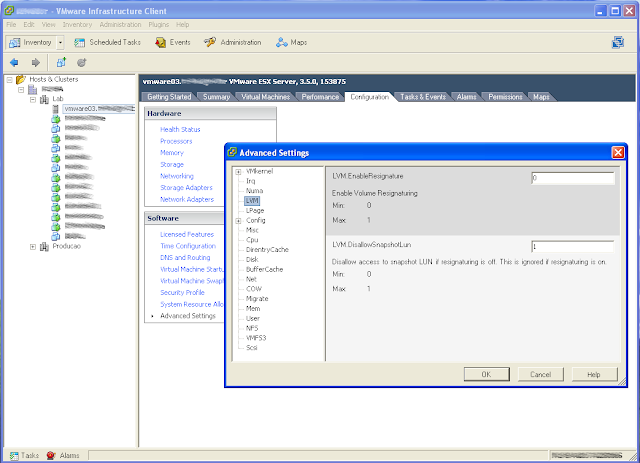Screen dimensions: 640x463
Task: Open the Plugins menu
Action: coord(158,24)
